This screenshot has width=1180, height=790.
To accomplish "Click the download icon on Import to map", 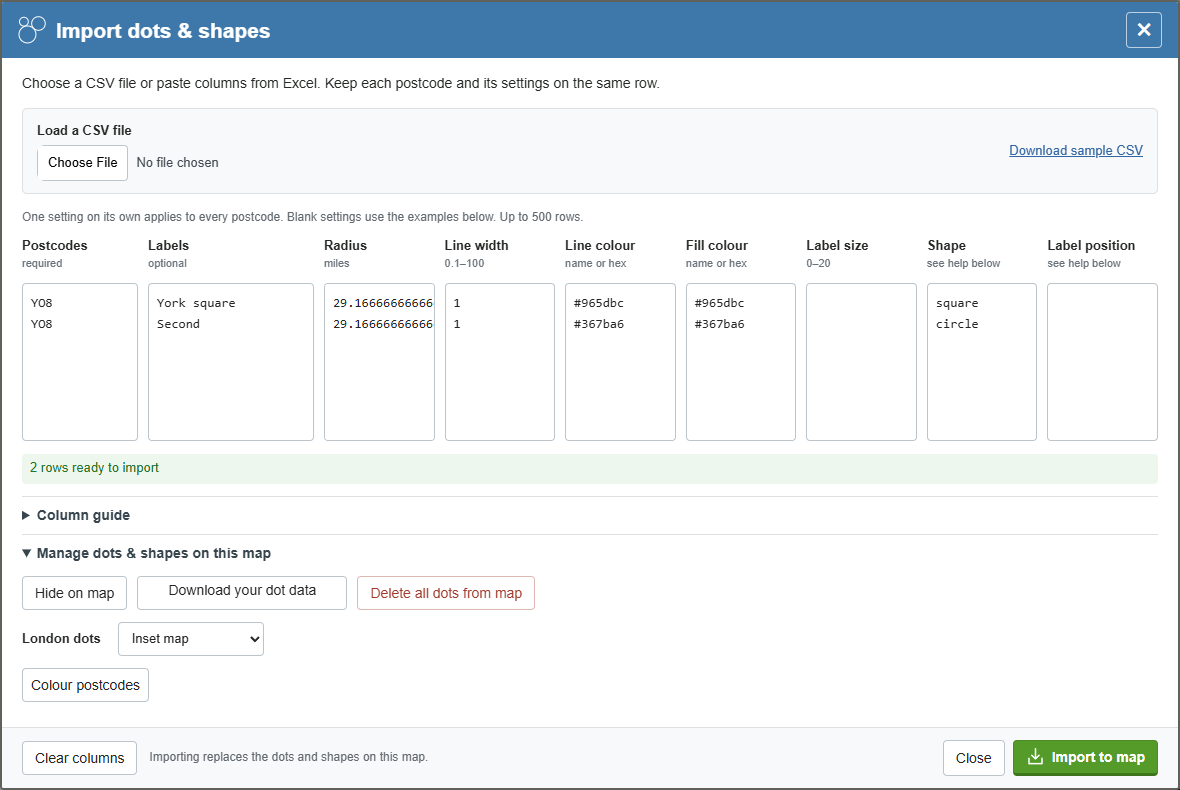I will (x=1036, y=757).
